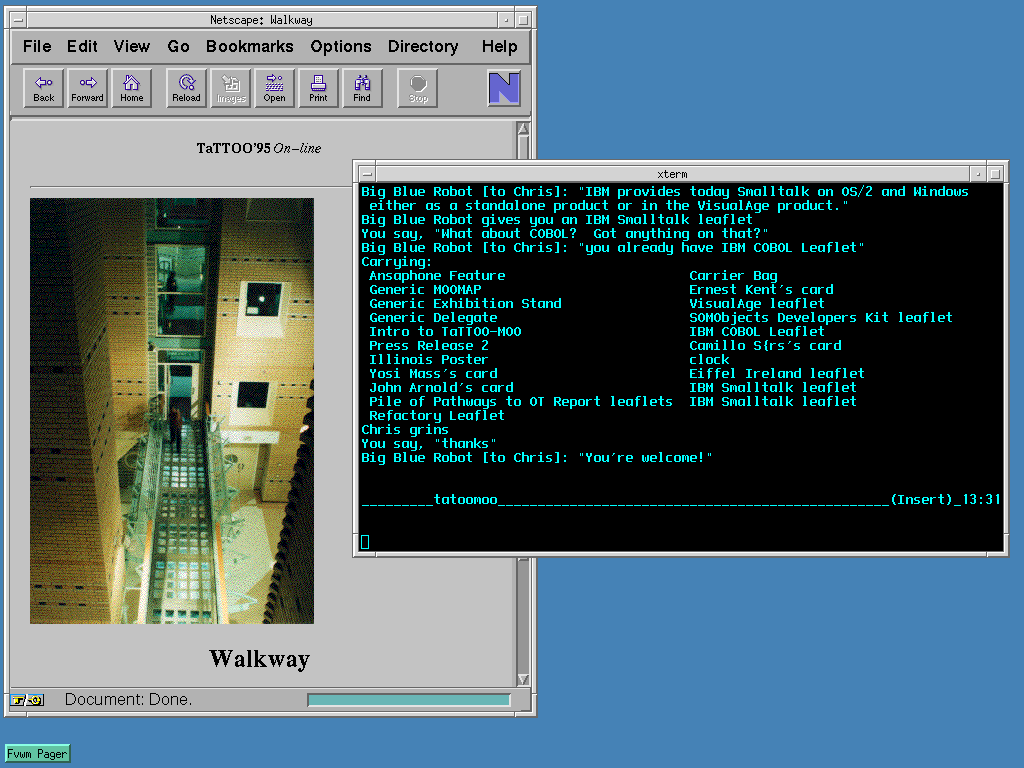Click the Images toolbar button
Image resolution: width=1024 pixels, height=768 pixels.
pos(231,88)
